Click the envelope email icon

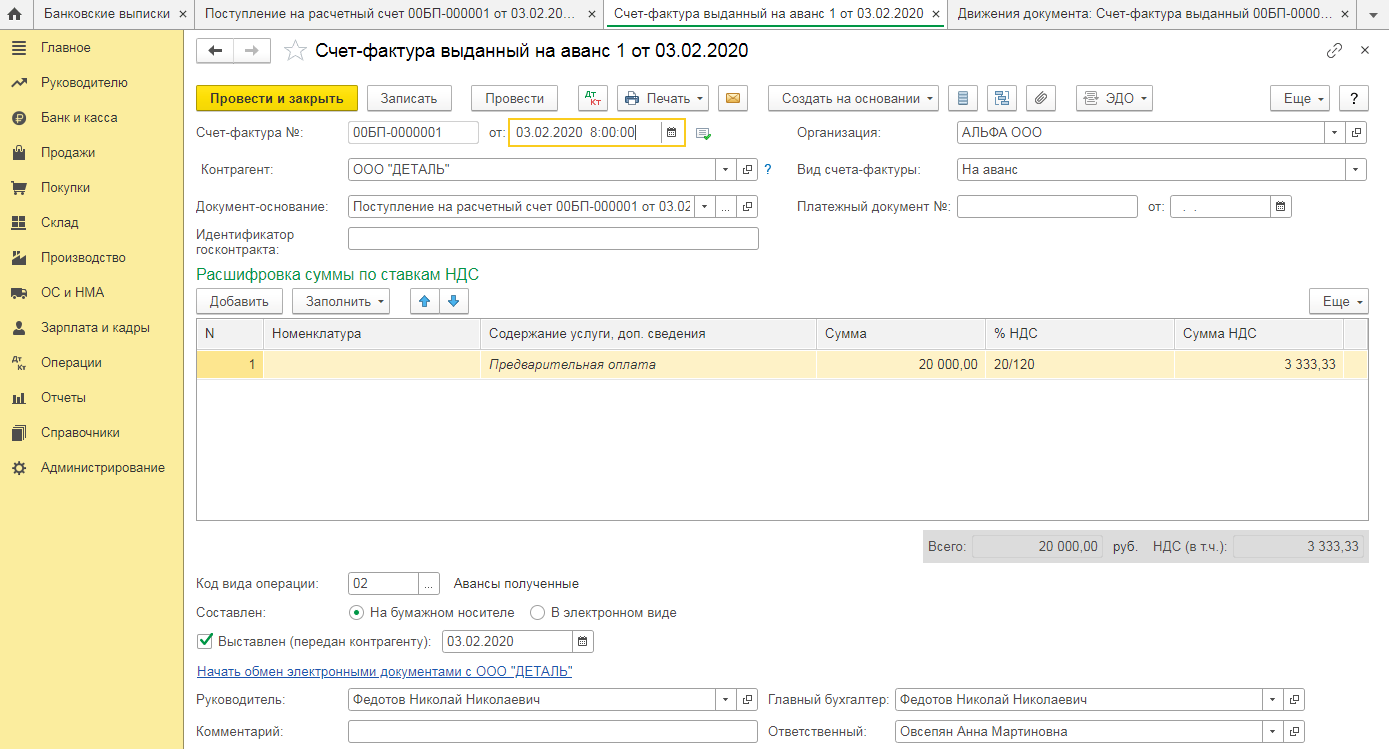(733, 98)
